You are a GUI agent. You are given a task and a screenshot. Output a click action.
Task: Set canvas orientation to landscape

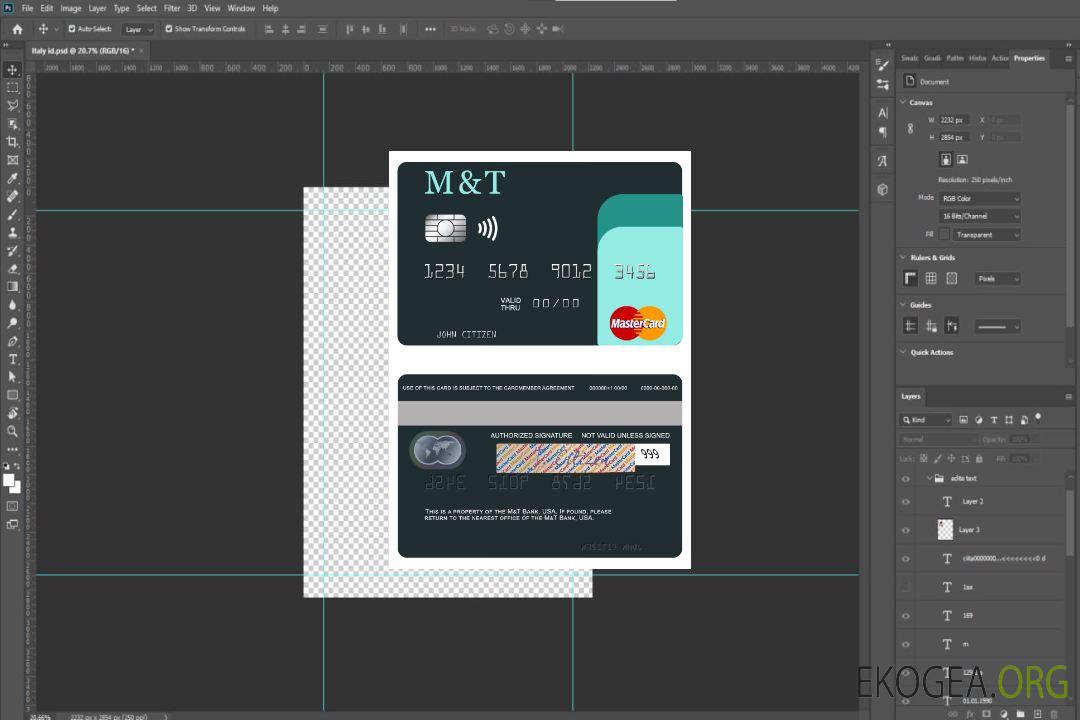tap(962, 160)
